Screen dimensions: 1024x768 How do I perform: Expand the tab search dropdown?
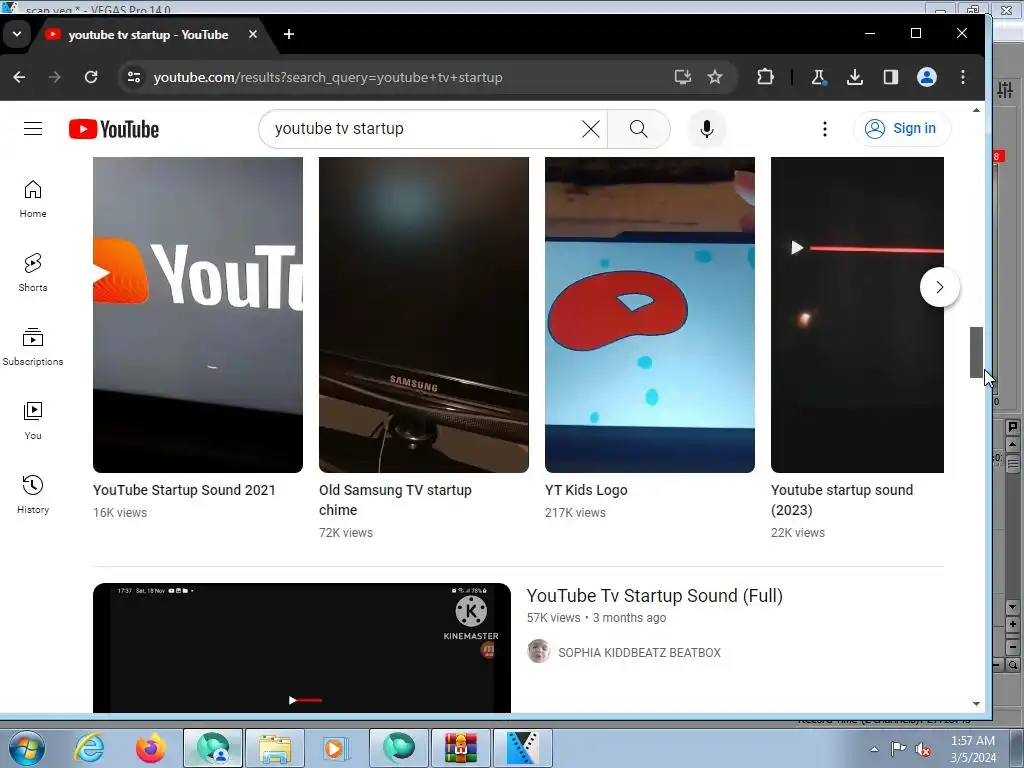pyautogui.click(x=17, y=34)
